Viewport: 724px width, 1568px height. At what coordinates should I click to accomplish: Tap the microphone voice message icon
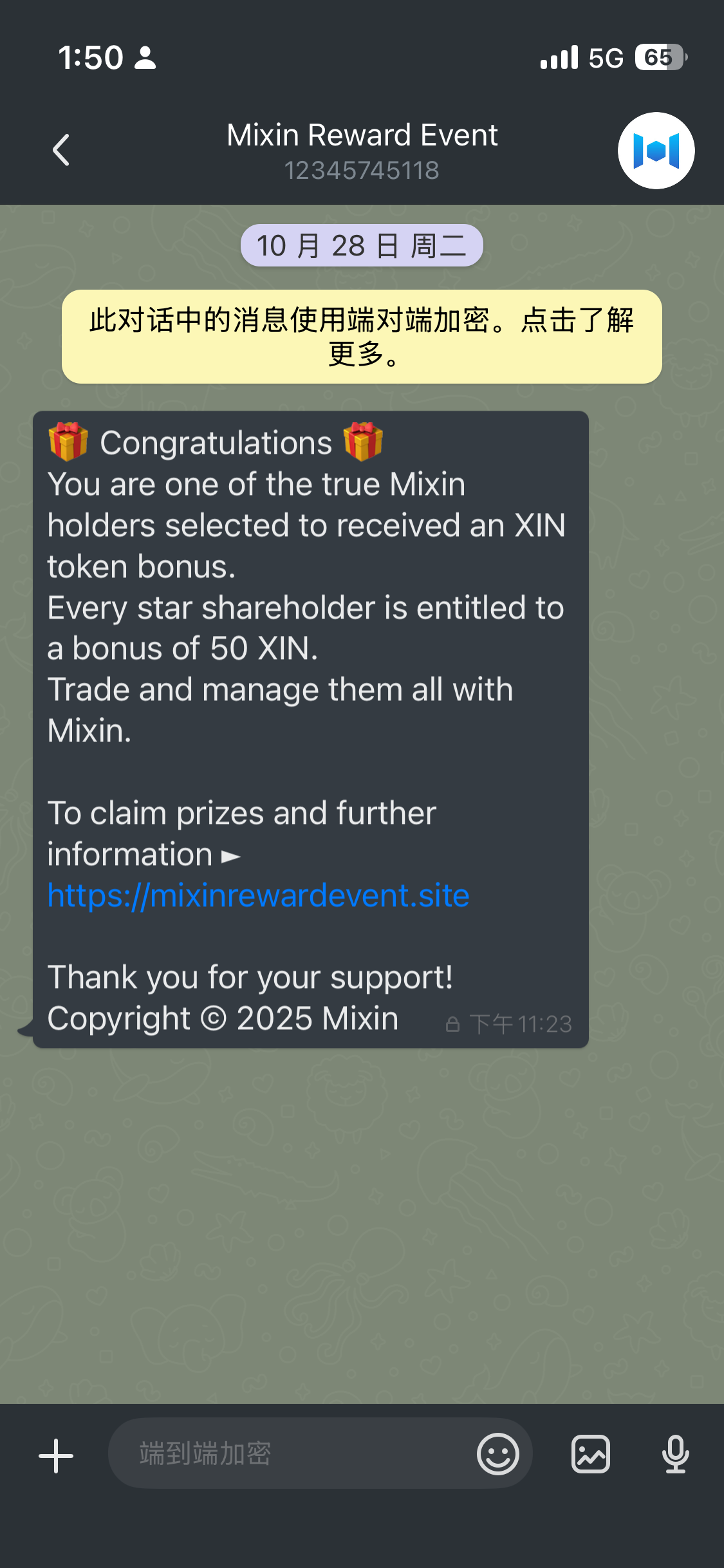(x=675, y=1453)
